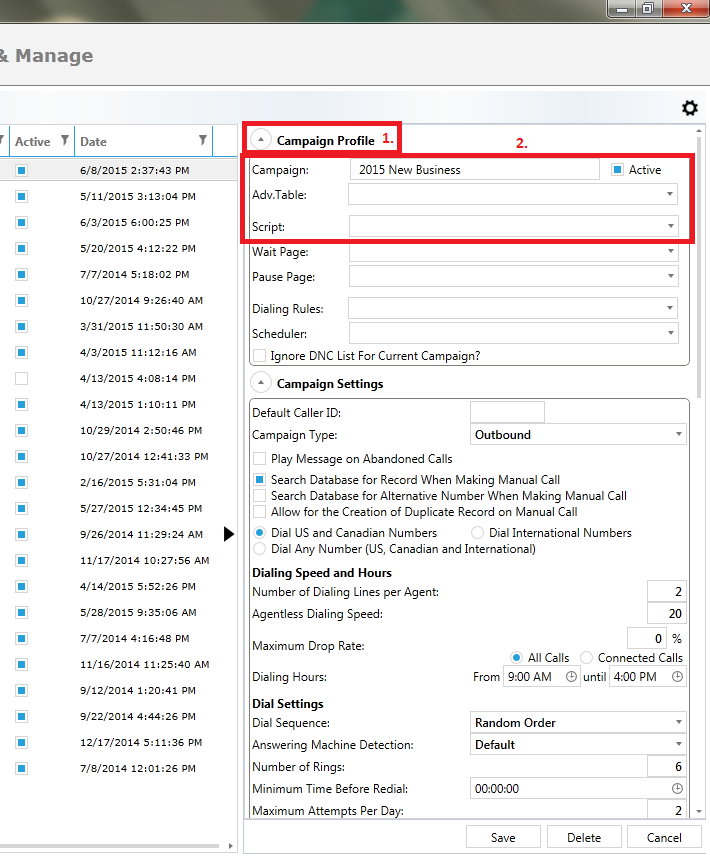Enable Ignore DNC List For Current Campaign

point(260,355)
